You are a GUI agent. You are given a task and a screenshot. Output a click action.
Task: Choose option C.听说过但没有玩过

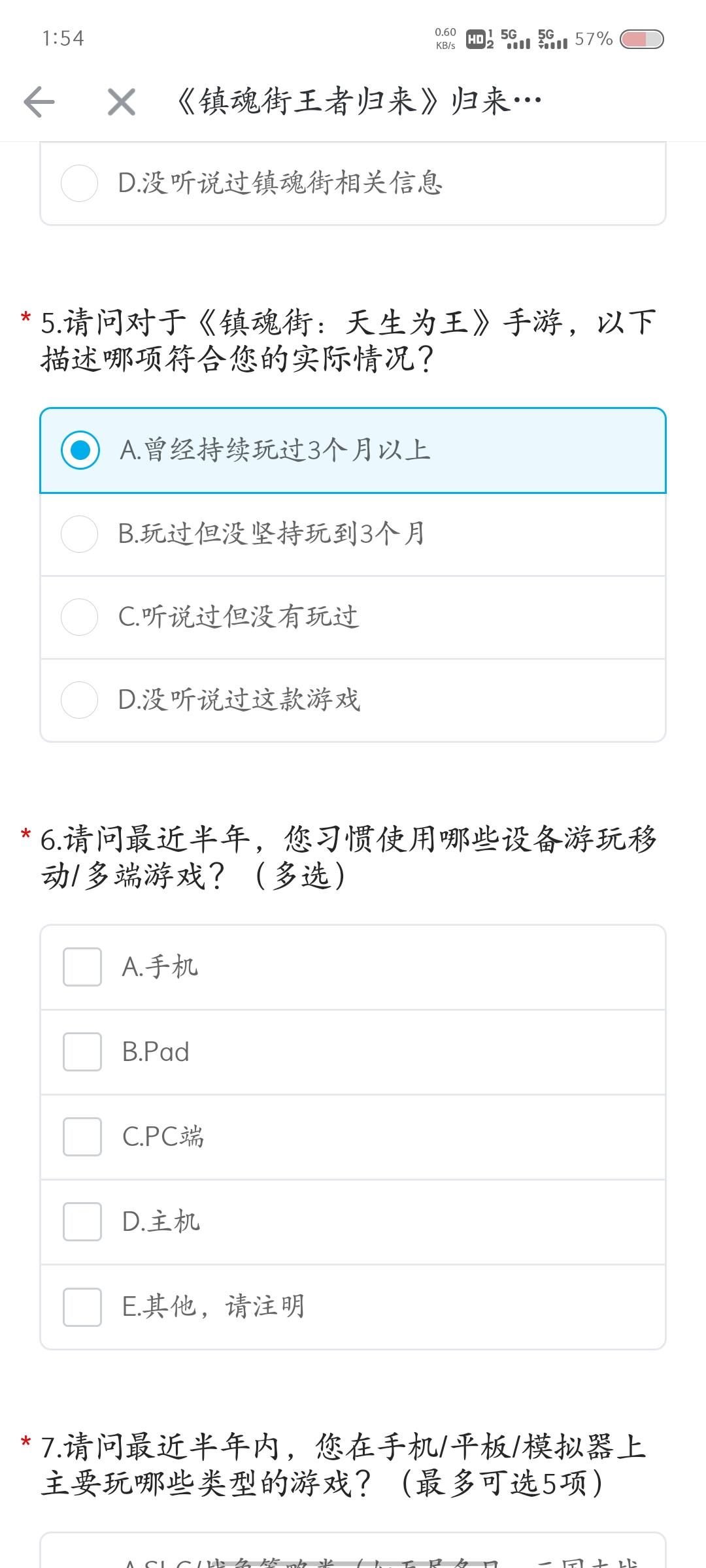tap(80, 617)
